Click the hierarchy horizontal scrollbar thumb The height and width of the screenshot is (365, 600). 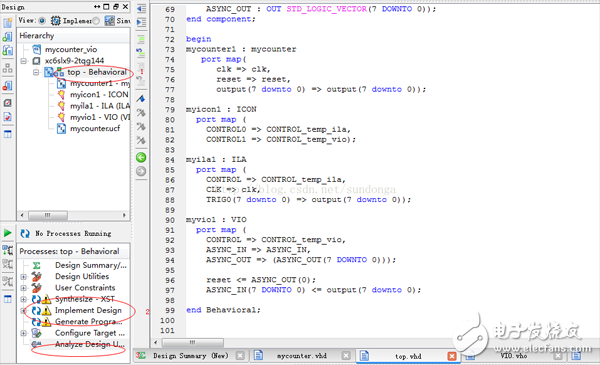tap(48, 215)
